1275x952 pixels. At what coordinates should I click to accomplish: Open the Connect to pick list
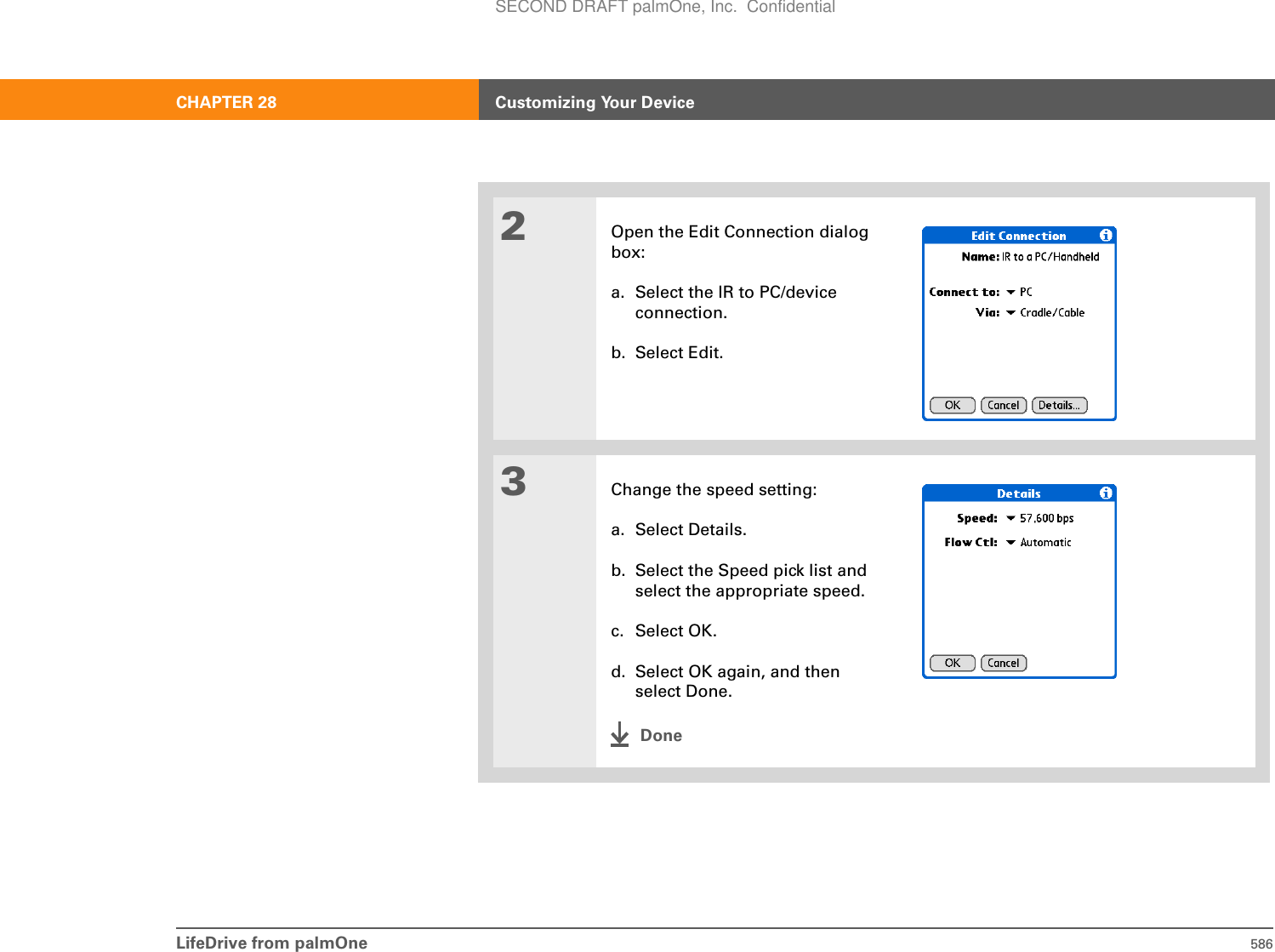[1019, 292]
